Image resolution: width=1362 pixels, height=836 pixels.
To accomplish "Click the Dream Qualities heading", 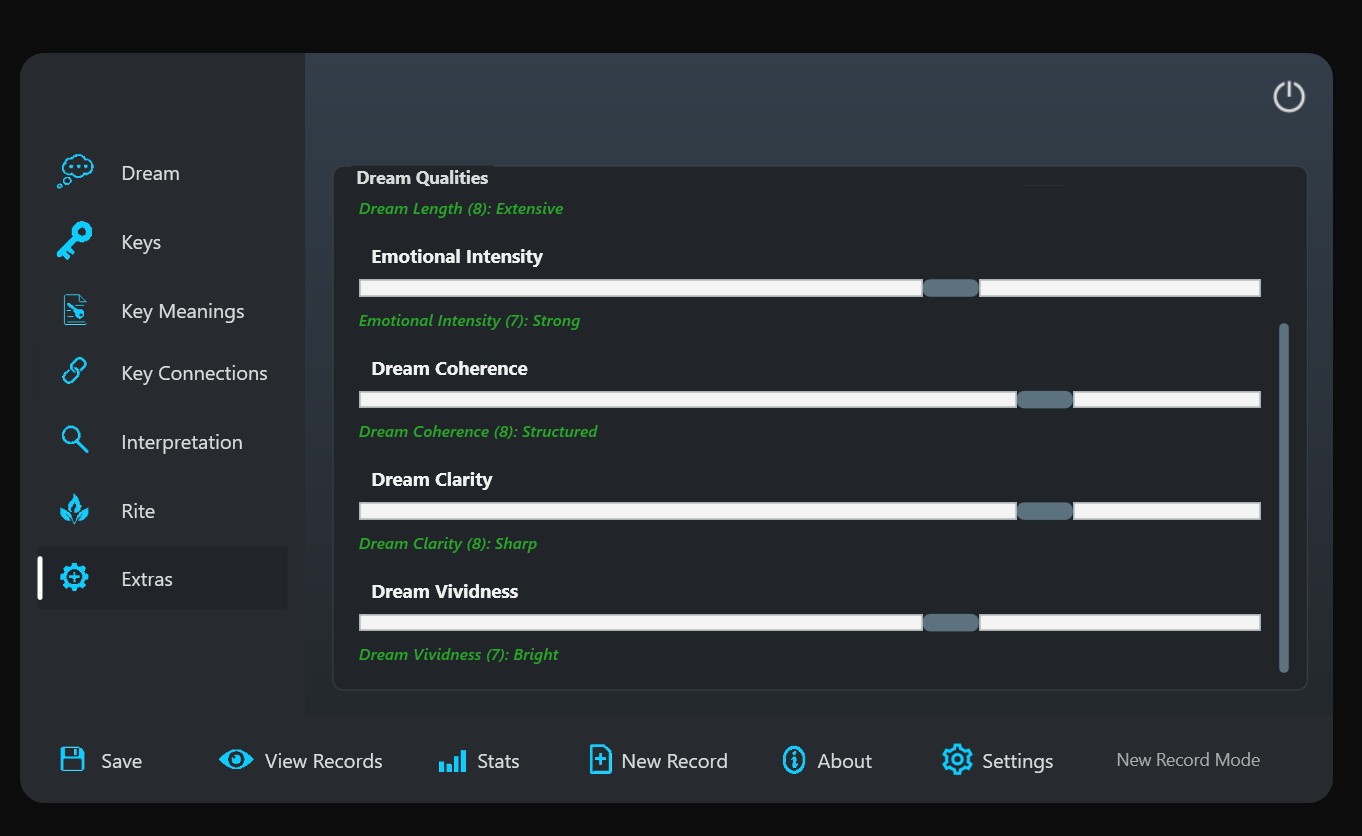I will click(x=422, y=178).
